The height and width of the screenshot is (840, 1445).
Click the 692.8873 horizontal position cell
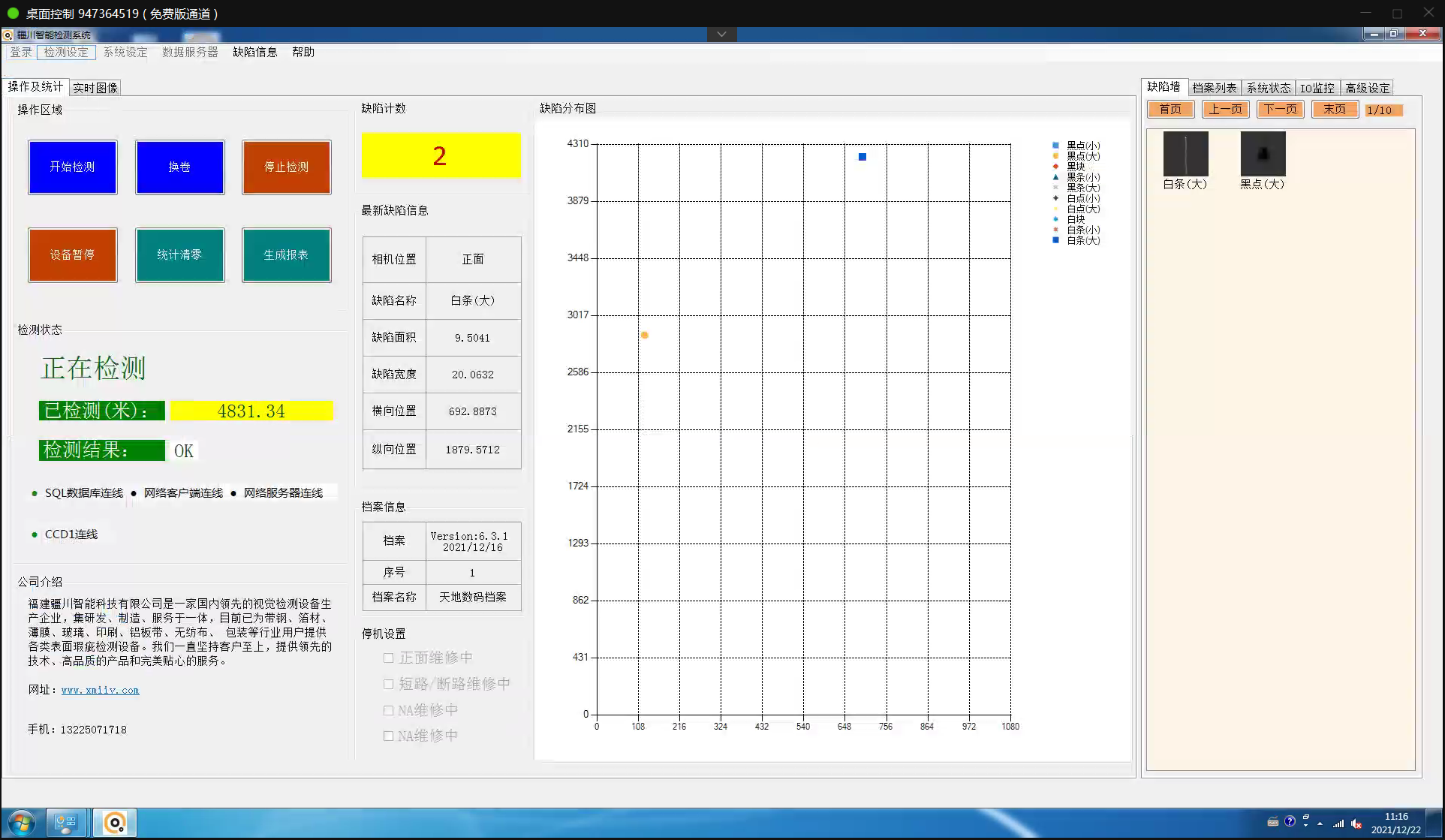pos(473,411)
